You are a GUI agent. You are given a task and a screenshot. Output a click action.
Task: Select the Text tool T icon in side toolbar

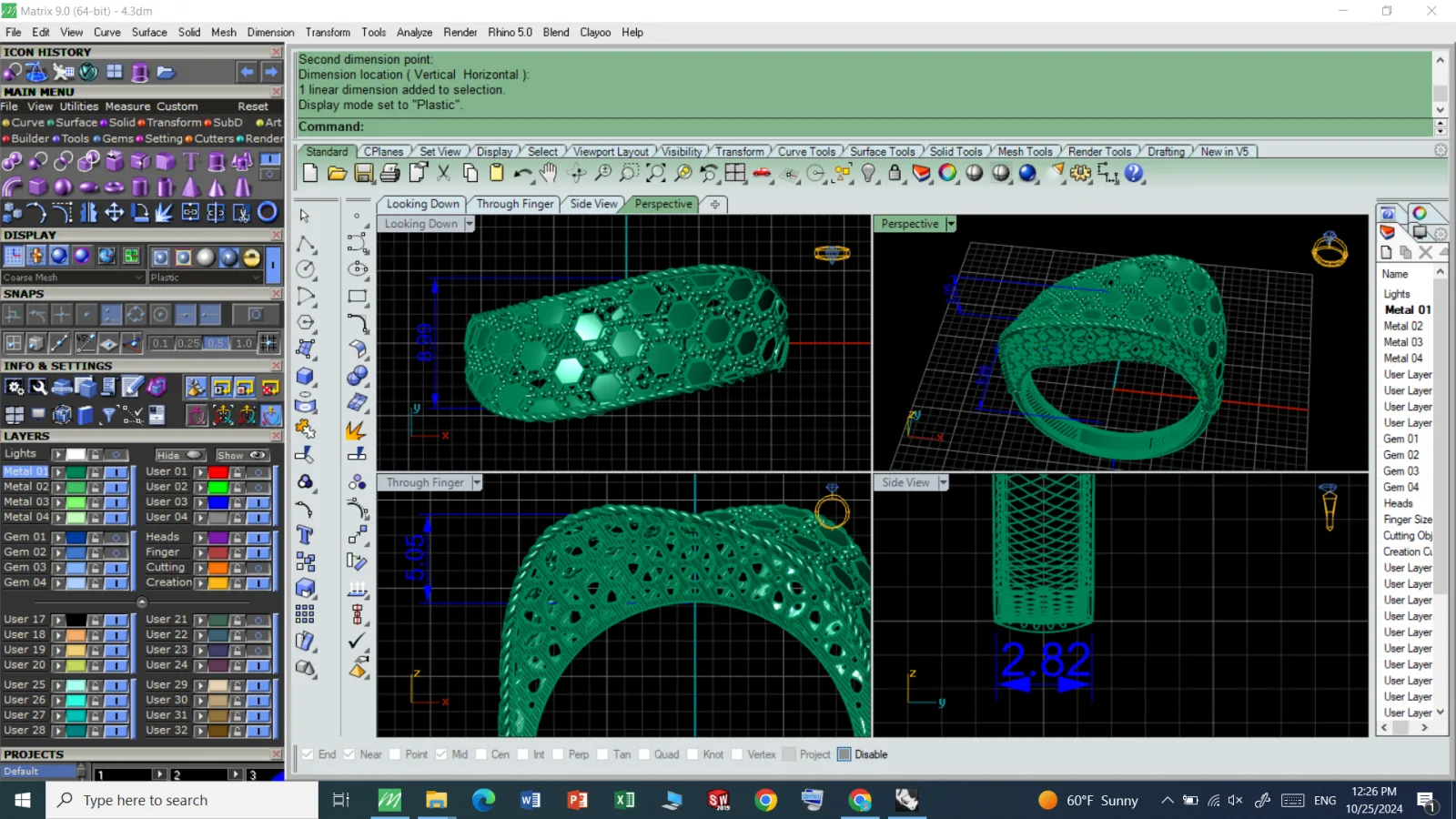(x=305, y=534)
